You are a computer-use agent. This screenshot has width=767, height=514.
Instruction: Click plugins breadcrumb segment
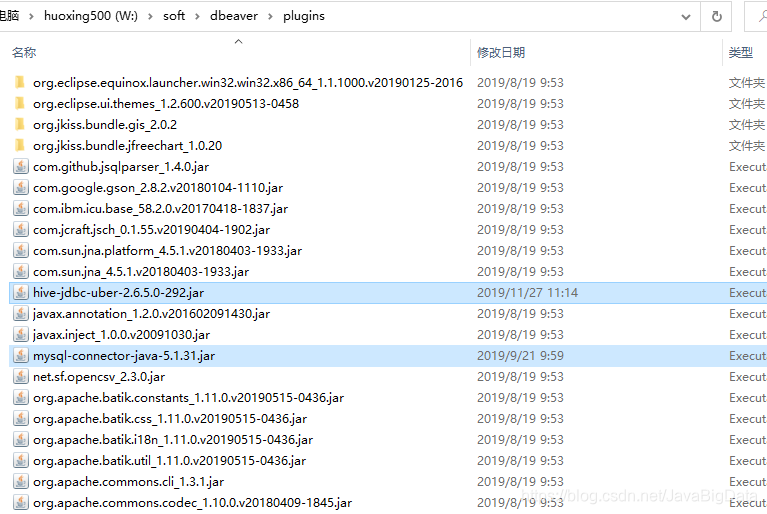pos(304,16)
